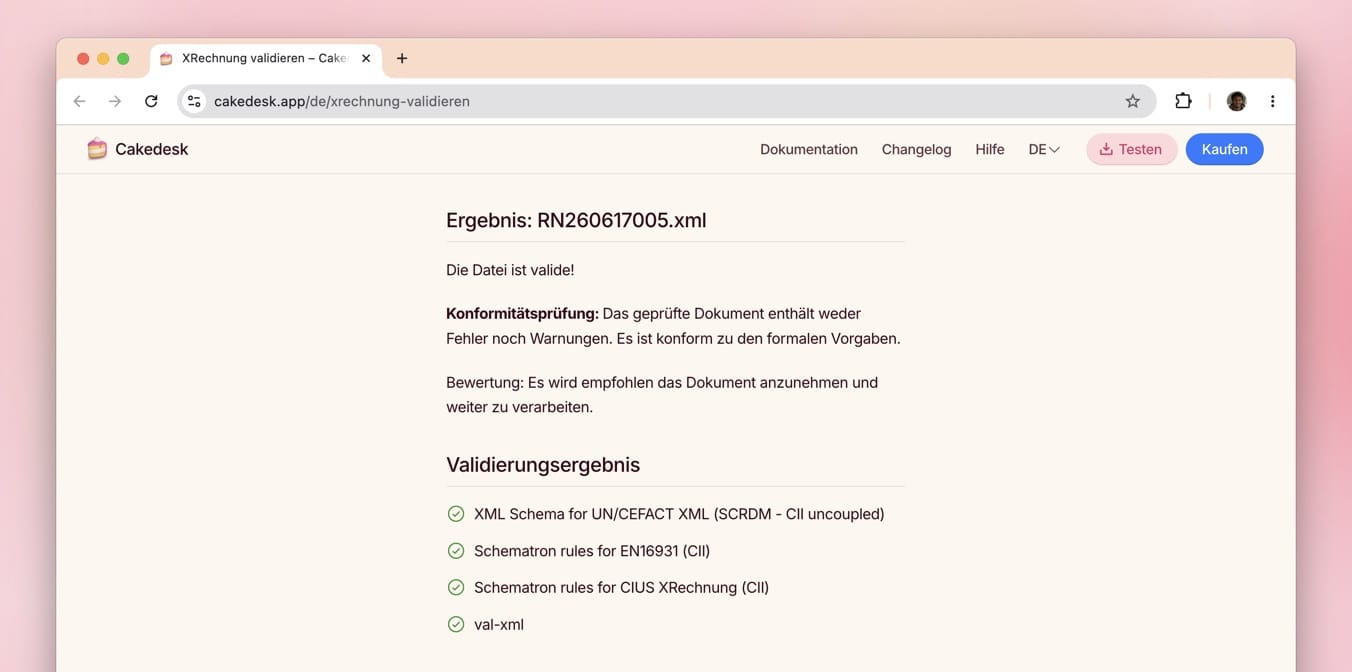The width and height of the screenshot is (1352, 672).
Task: Close the XRechnung validieren tab
Action: coord(366,58)
